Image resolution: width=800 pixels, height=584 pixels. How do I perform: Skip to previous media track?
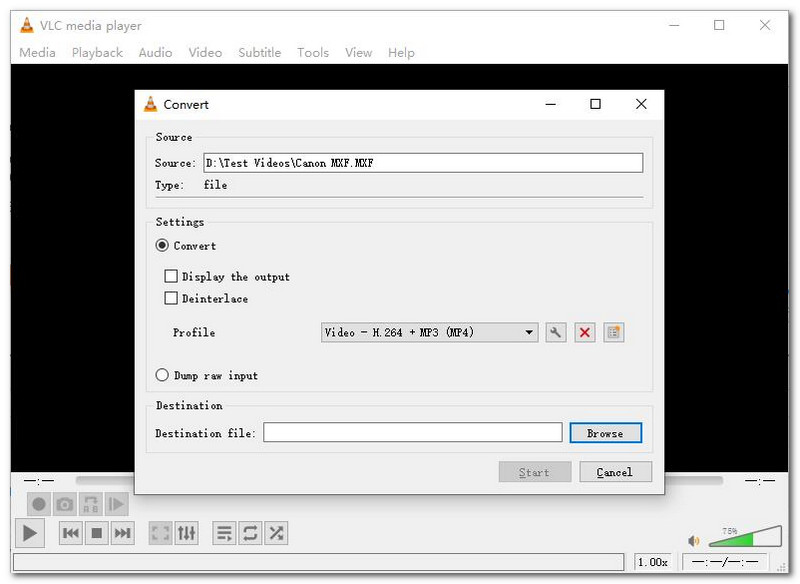click(70, 533)
